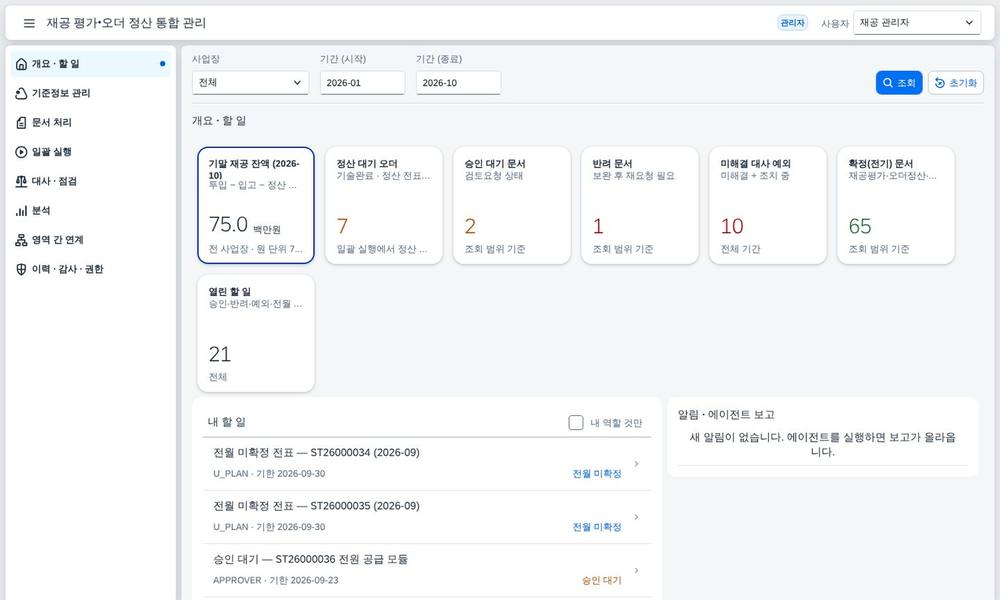Click 전월 미확정 status on ST26000035

(x=597, y=527)
